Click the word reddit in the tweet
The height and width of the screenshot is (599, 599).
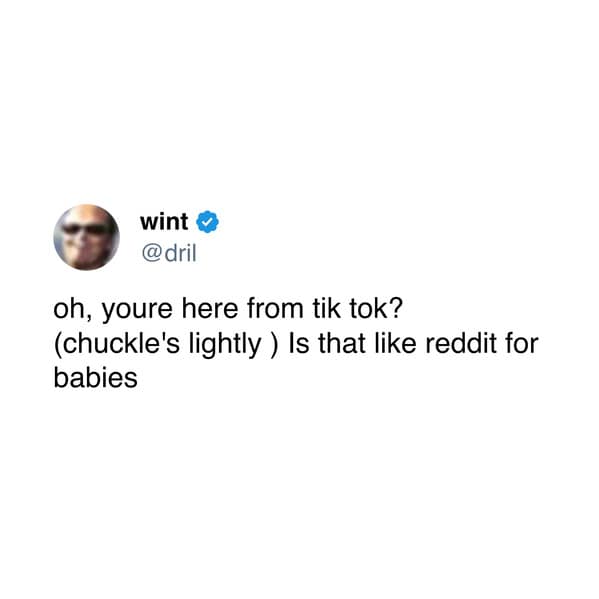tap(461, 343)
